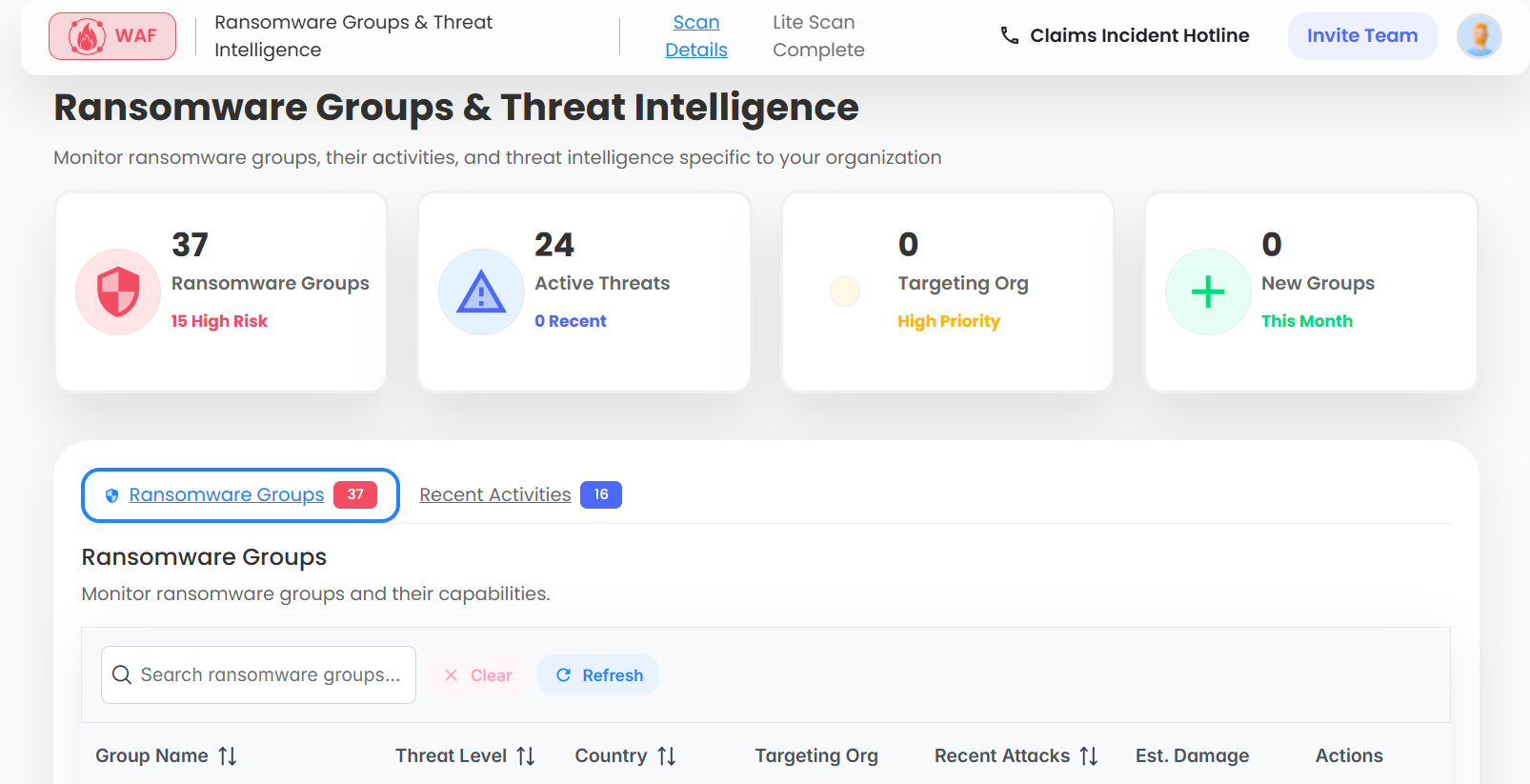Open the user profile avatar
Screen dimensions: 1530x784
click(1479, 36)
